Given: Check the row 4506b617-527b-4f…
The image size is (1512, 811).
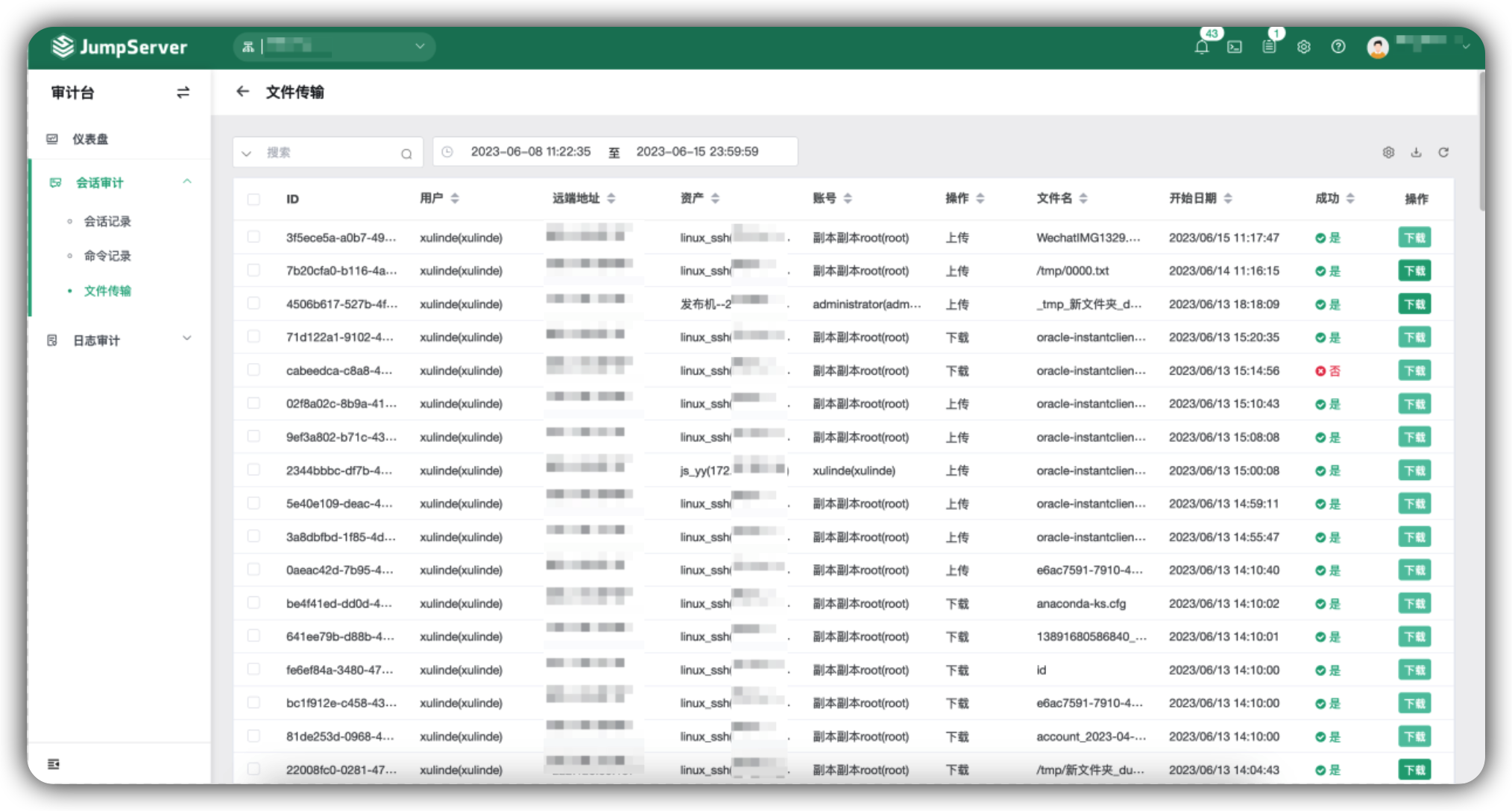Looking at the screenshot, I should pos(253,303).
